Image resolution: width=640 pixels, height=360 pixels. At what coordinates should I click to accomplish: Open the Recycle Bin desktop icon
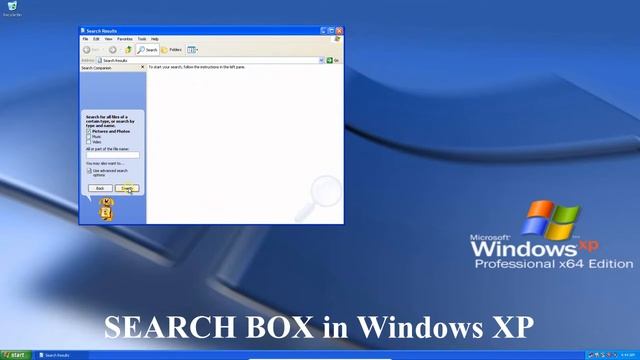12,9
